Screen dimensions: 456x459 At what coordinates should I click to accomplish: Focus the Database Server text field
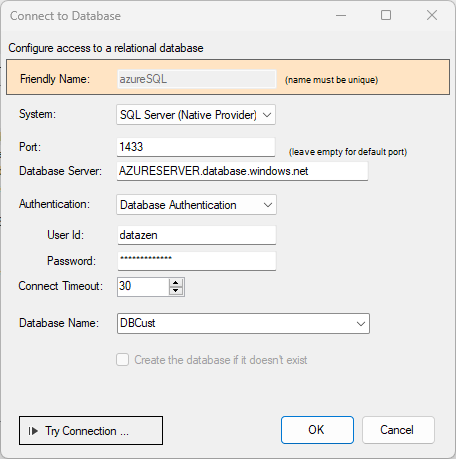(x=242, y=171)
